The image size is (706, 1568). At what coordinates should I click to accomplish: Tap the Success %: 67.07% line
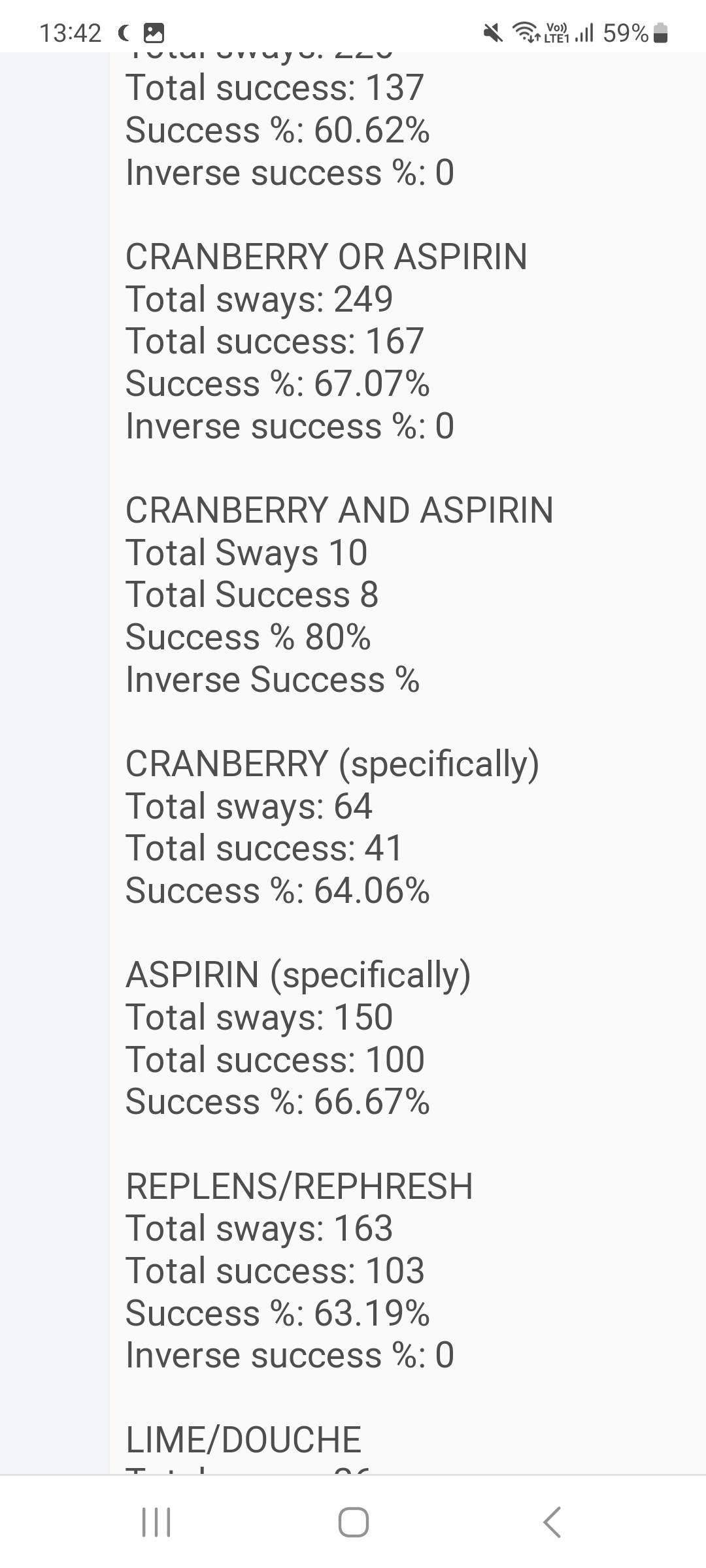(278, 384)
